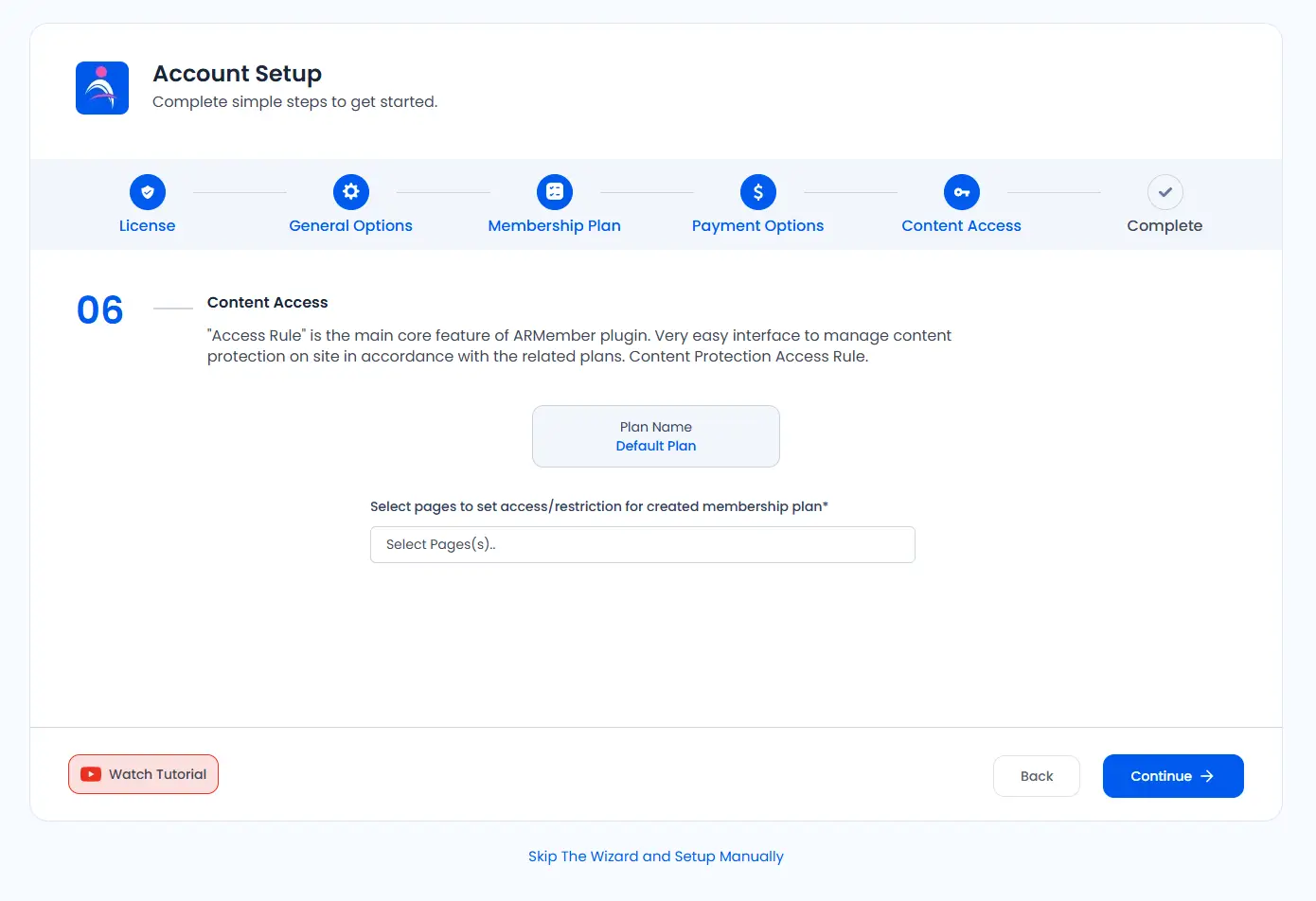
Task: Click the YouTube icon in Watch Tutorial
Action: 91,774
